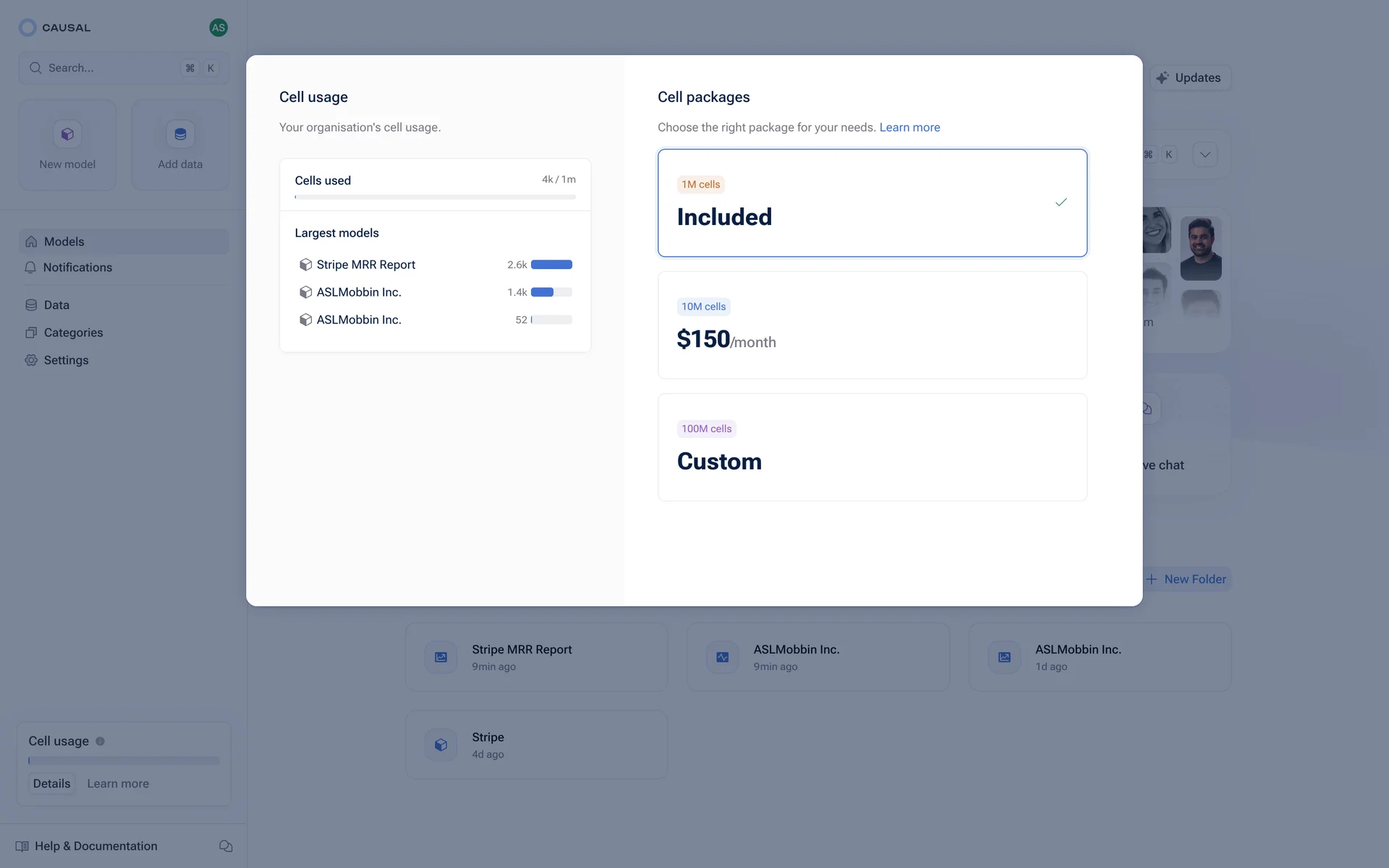Choose the 10M cells $150/month package
The height and width of the screenshot is (868, 1389).
tap(872, 325)
